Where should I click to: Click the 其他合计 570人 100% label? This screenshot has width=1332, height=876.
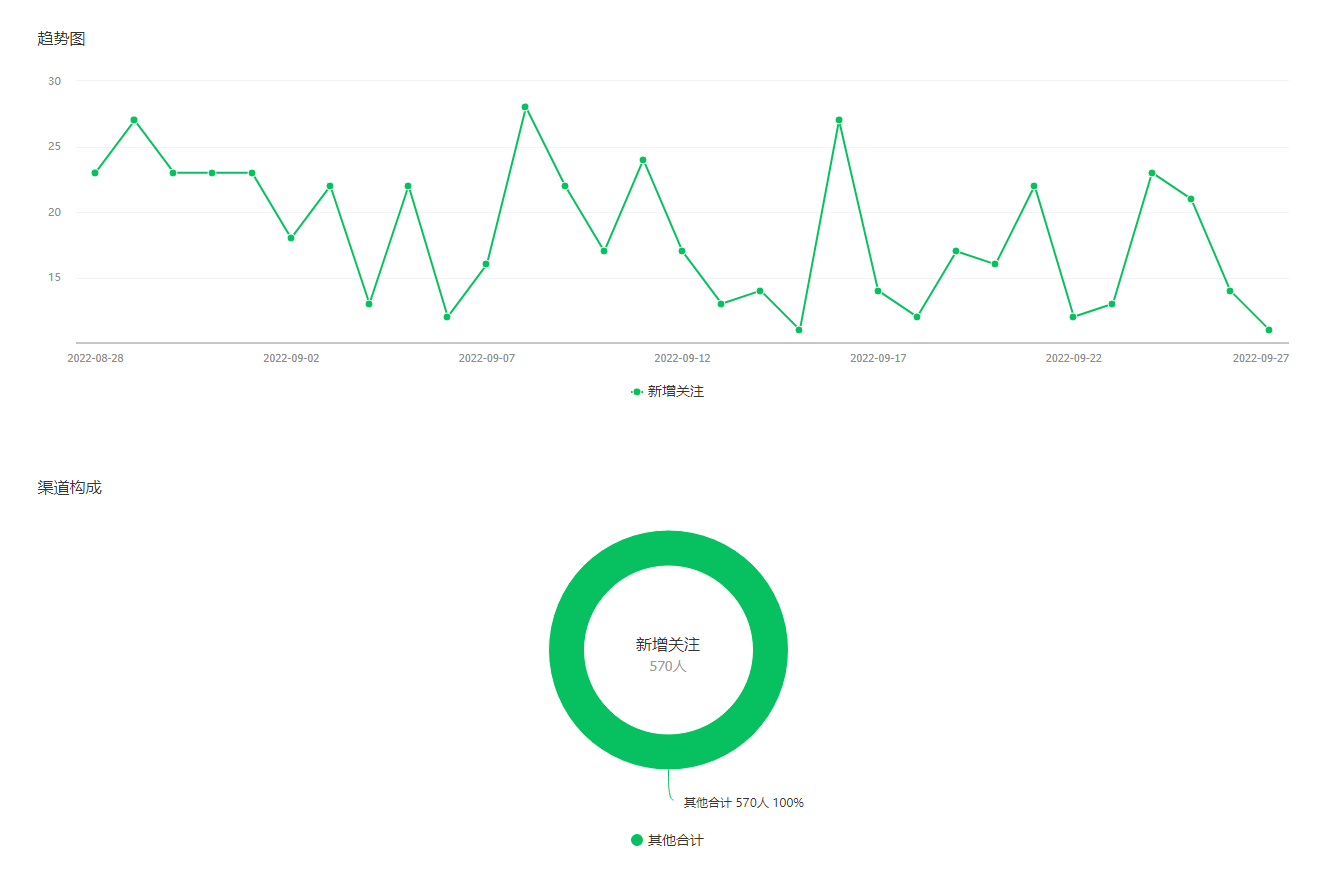tap(744, 803)
